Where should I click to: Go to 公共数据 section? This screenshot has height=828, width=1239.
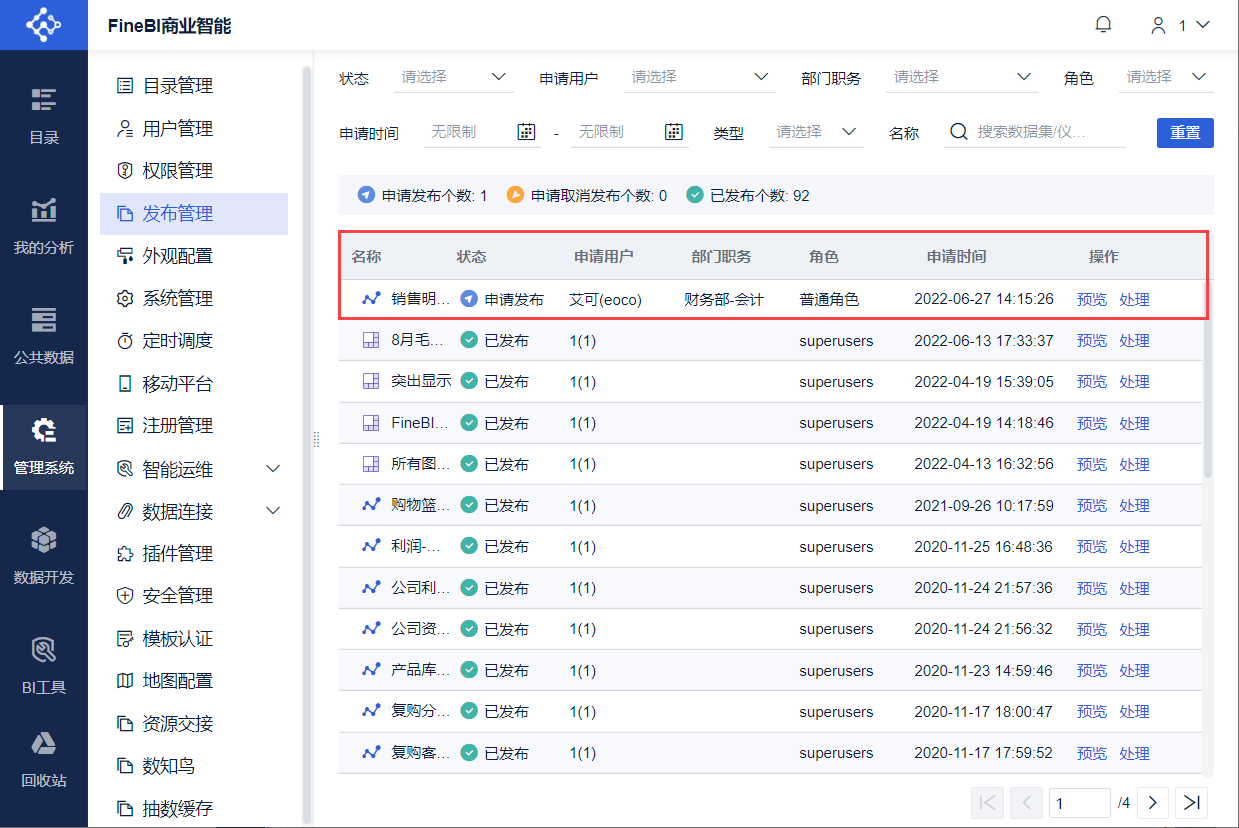coord(44,336)
